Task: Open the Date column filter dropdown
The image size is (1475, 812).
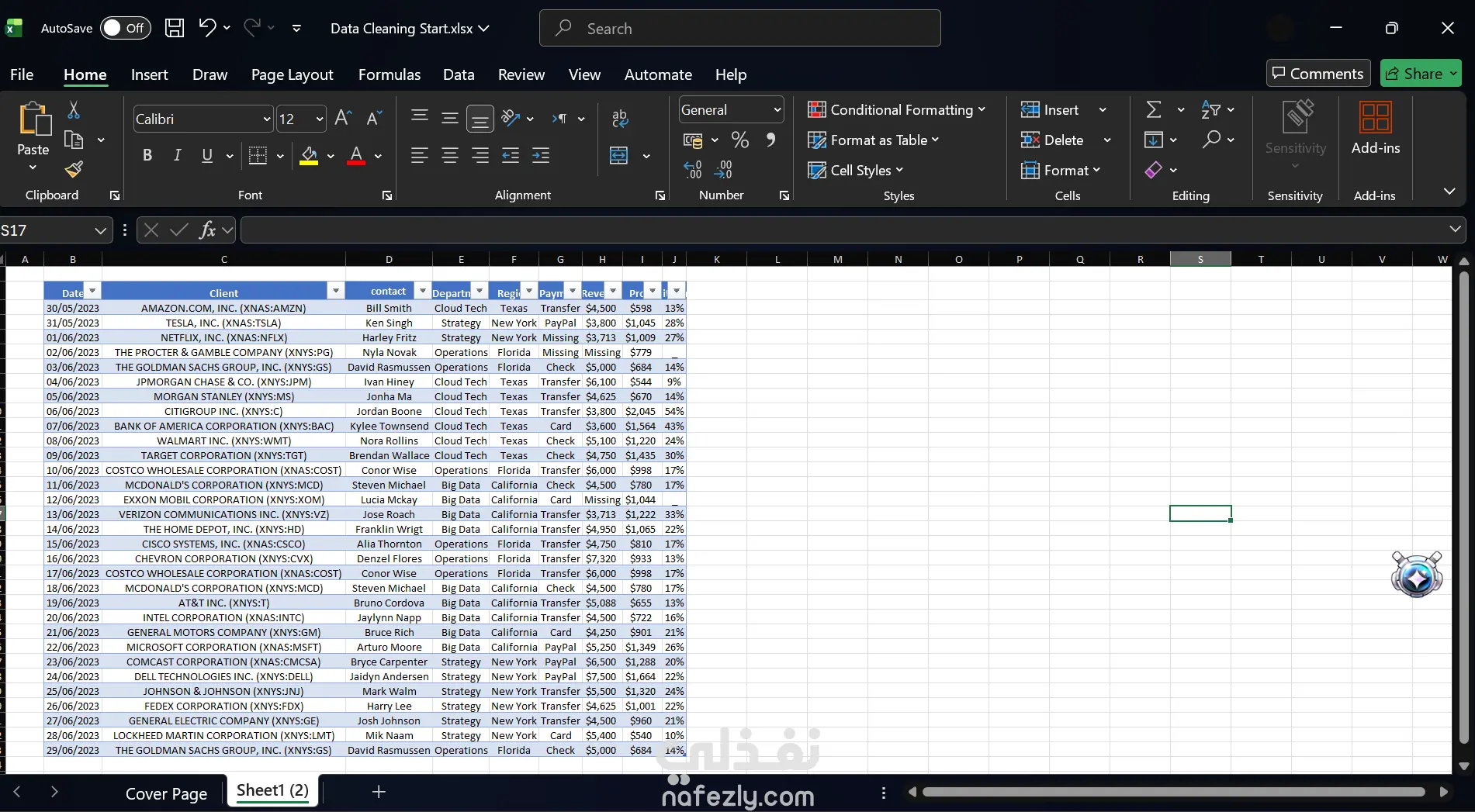Action: (92, 291)
